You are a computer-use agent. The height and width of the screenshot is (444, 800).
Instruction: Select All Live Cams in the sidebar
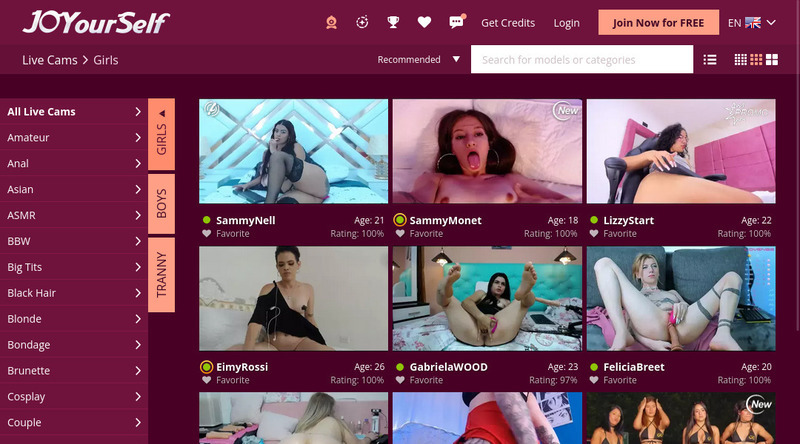73,112
